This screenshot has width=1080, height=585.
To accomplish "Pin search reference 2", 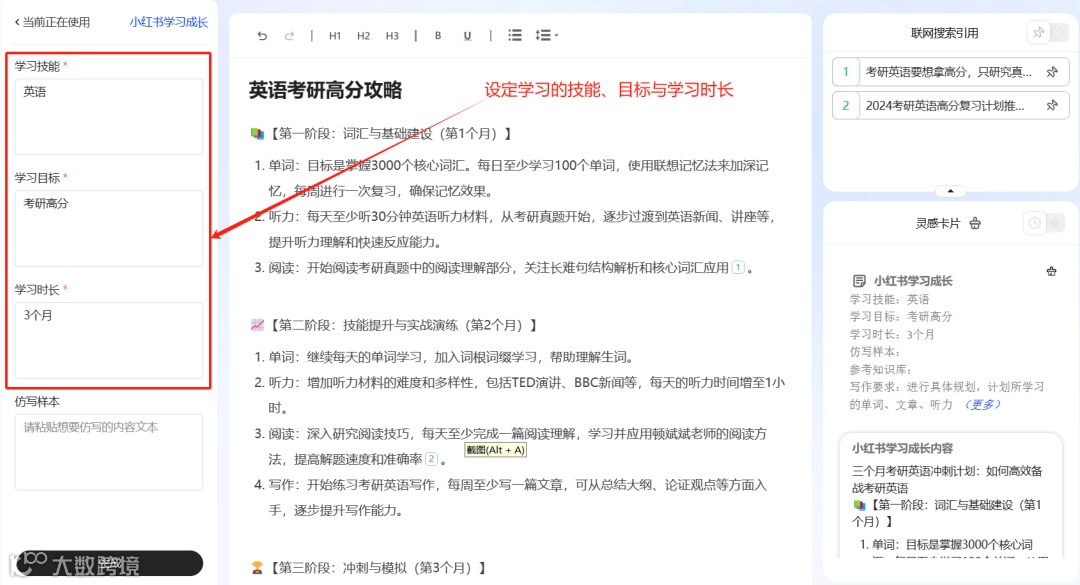I will 1052,105.
